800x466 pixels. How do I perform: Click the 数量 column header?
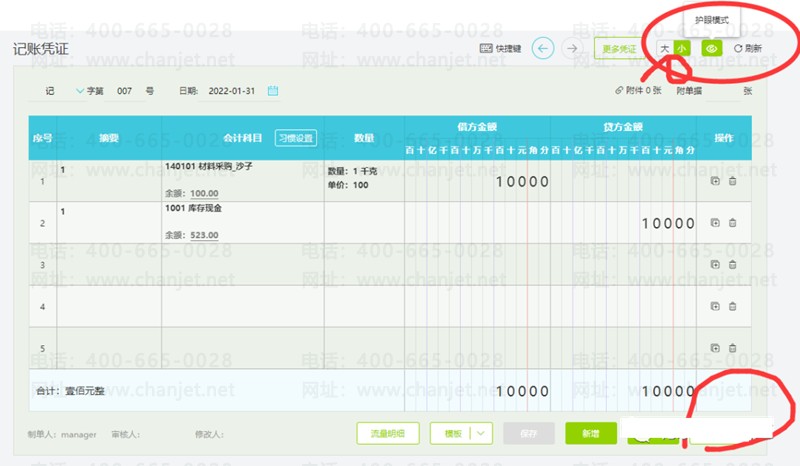coord(364,138)
